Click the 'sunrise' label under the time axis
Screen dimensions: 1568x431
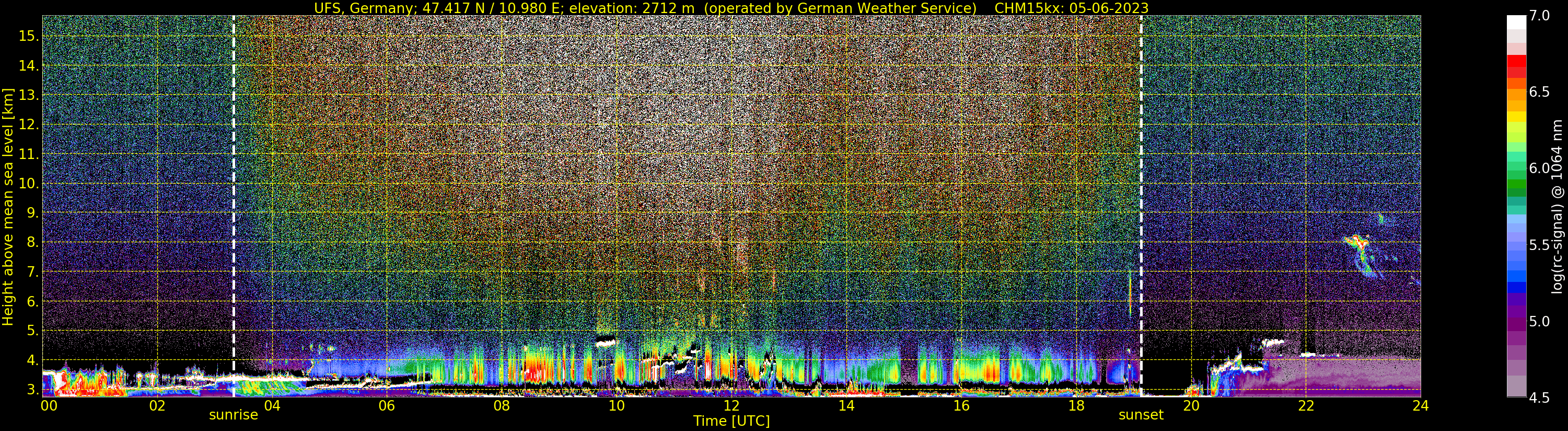(x=234, y=415)
